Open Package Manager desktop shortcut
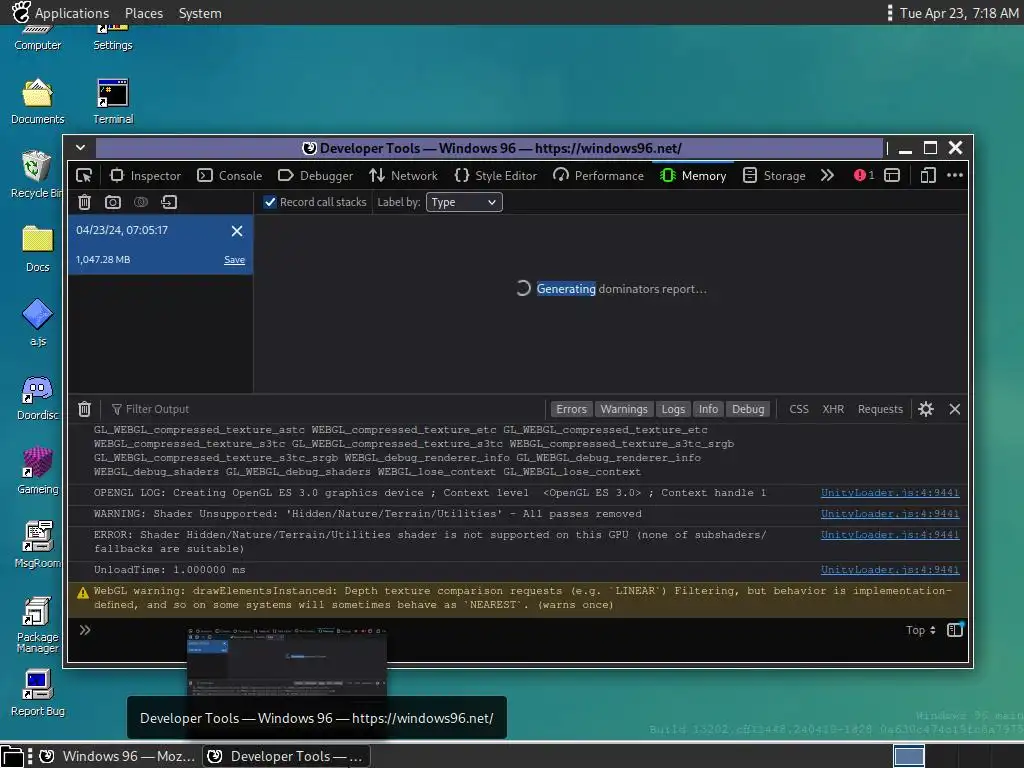The width and height of the screenshot is (1024, 768). (x=37, y=624)
